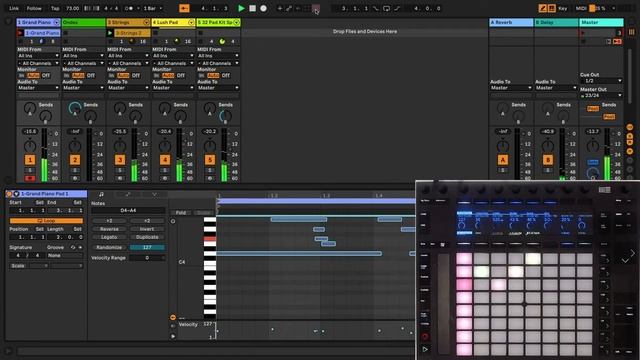Select the 1 Grand Piano track header
This screenshot has width=640, height=360.
(x=38, y=22)
